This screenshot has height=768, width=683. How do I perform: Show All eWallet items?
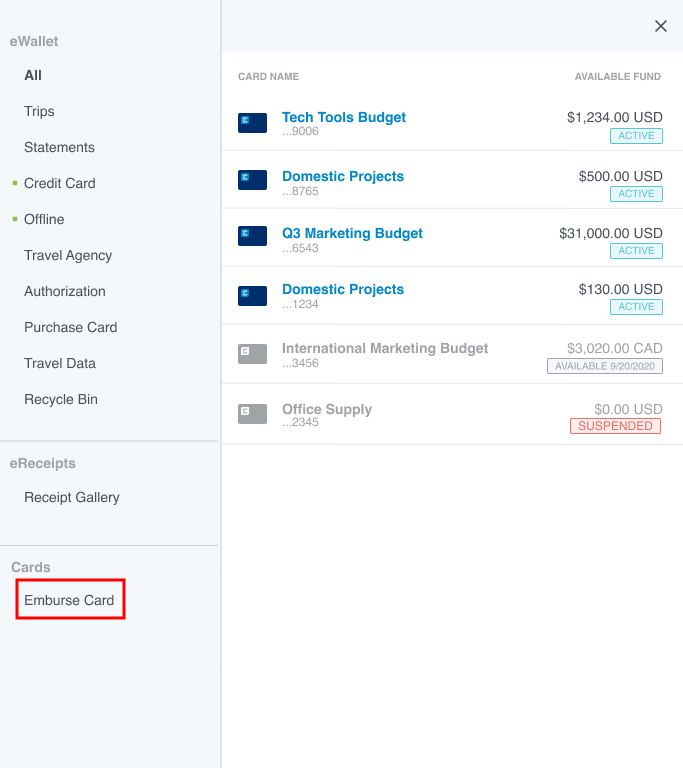point(33,75)
